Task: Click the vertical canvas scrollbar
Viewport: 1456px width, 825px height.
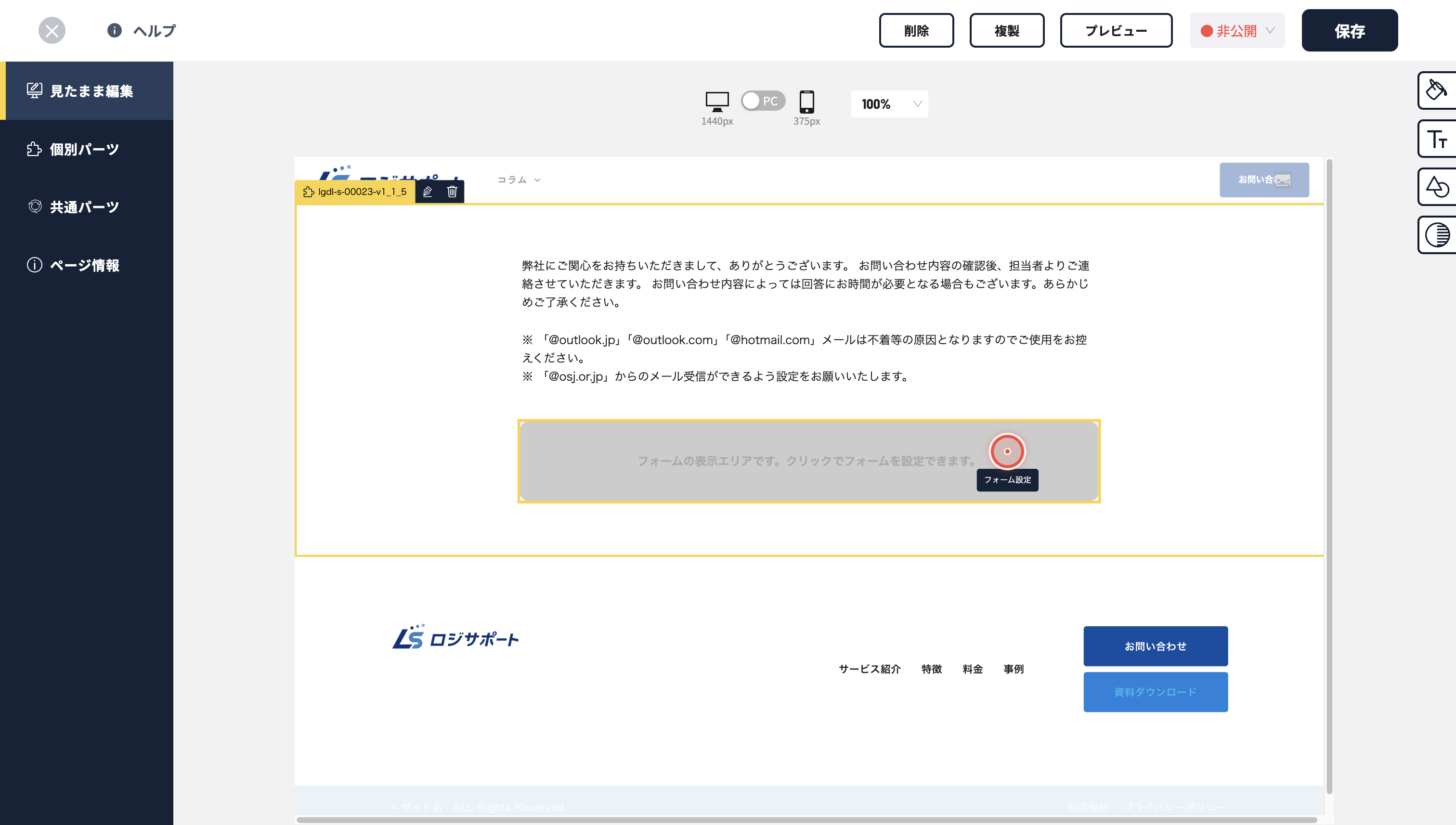Action: pos(1329,476)
